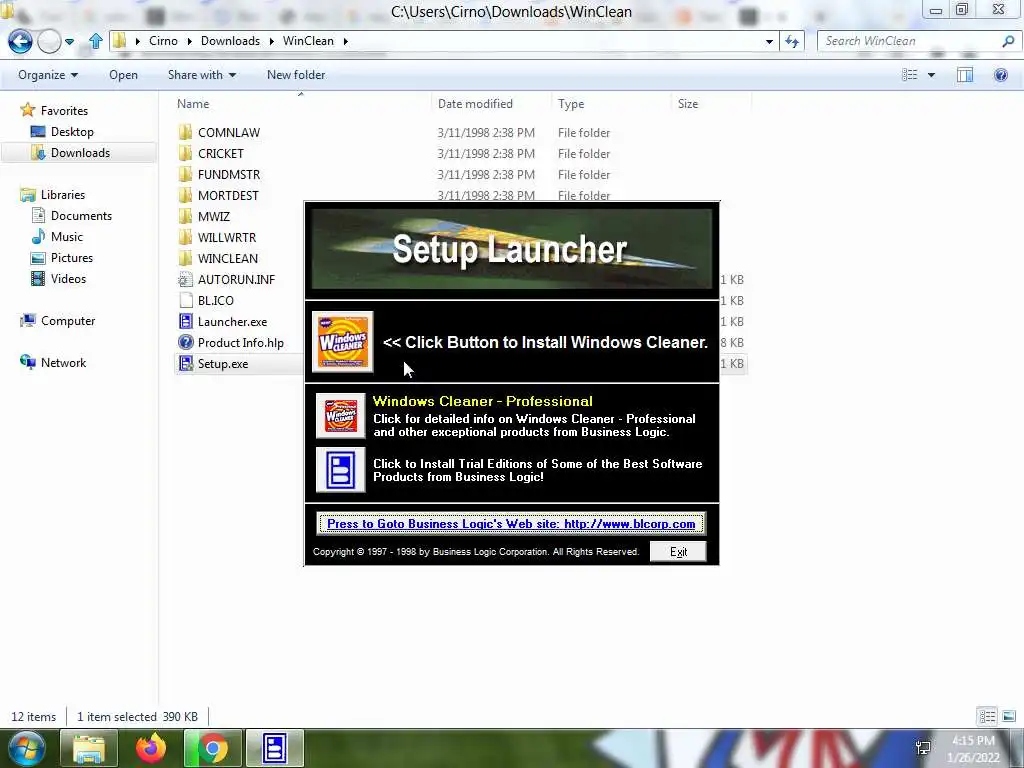Select the Setup.exe file
Viewport: 1024px width, 768px height.
coord(223,364)
